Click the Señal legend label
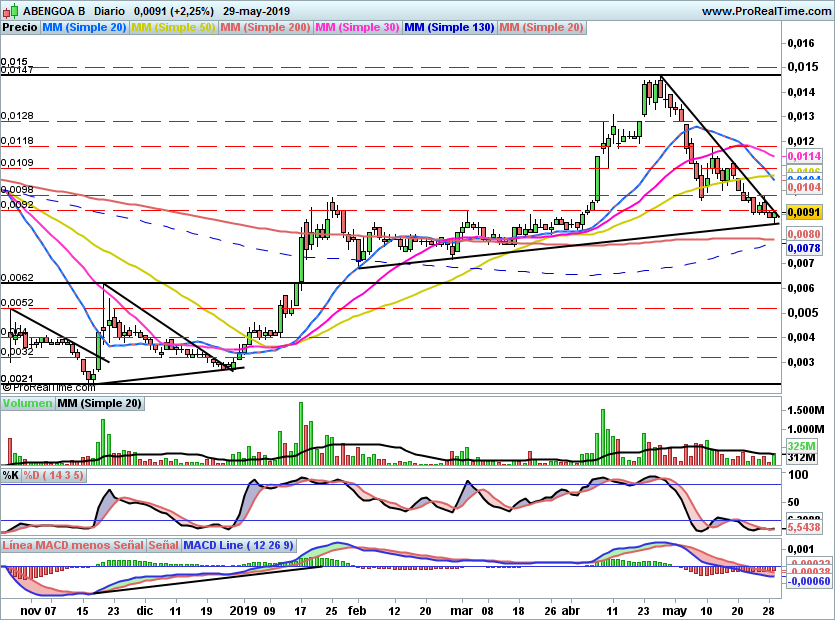The height and width of the screenshot is (620, 835). (x=163, y=545)
